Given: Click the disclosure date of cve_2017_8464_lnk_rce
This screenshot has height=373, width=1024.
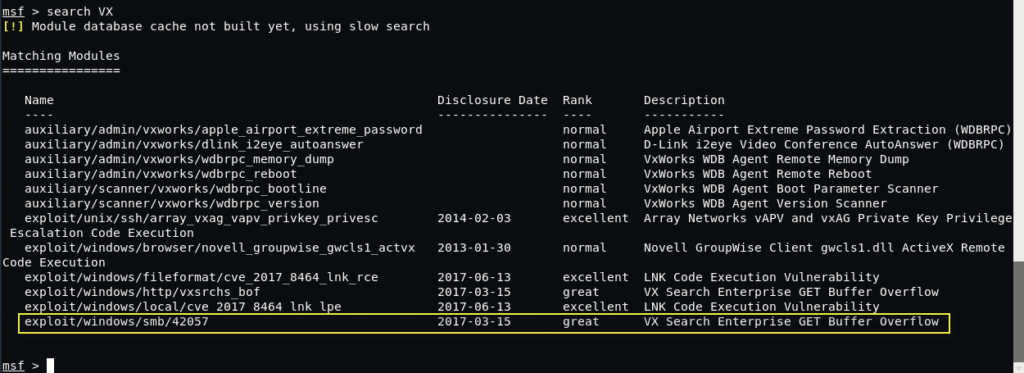Looking at the screenshot, I should coord(474,278).
